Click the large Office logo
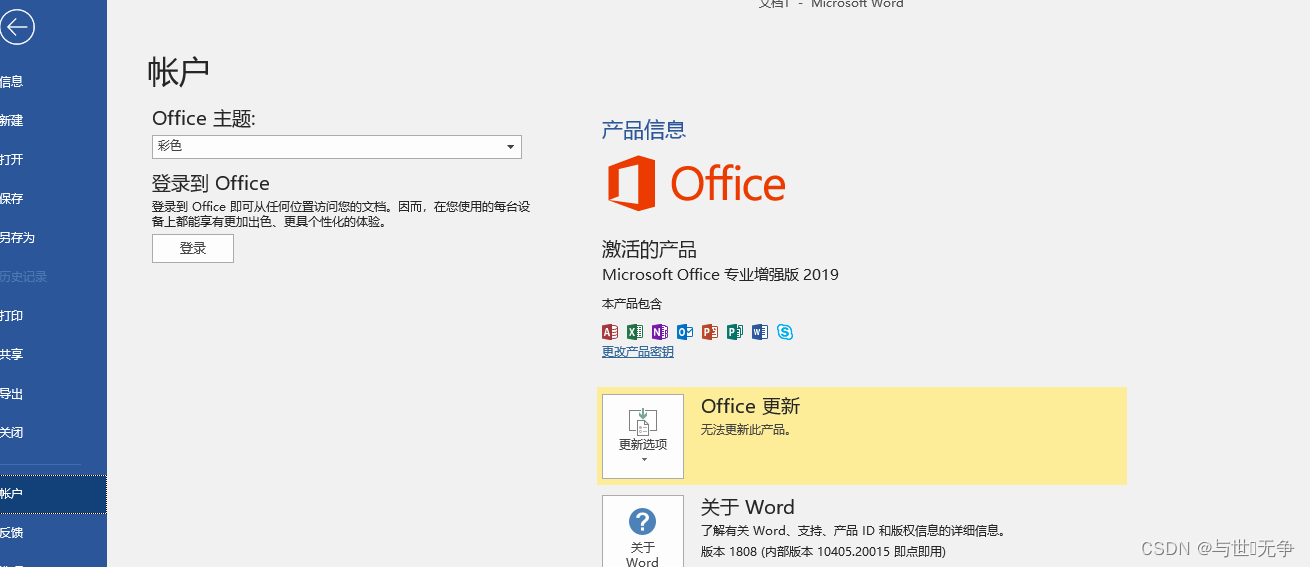 [697, 183]
